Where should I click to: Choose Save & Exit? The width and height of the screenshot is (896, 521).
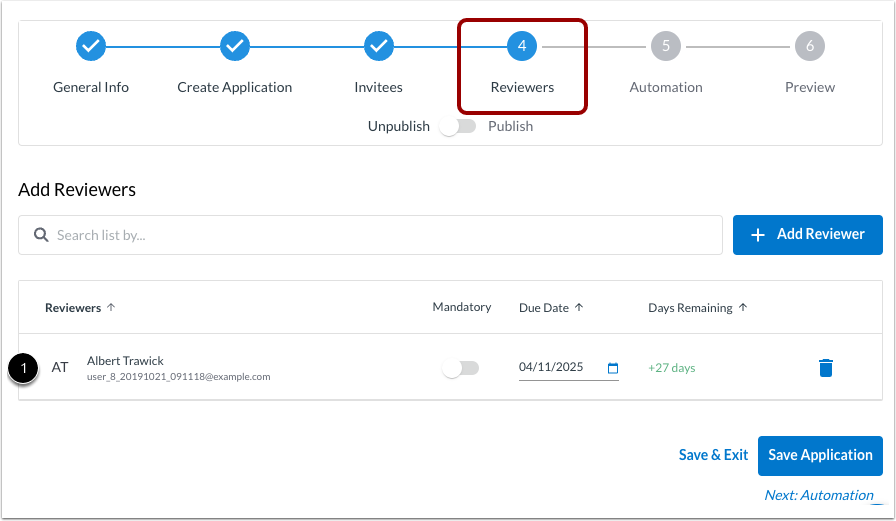(x=713, y=455)
